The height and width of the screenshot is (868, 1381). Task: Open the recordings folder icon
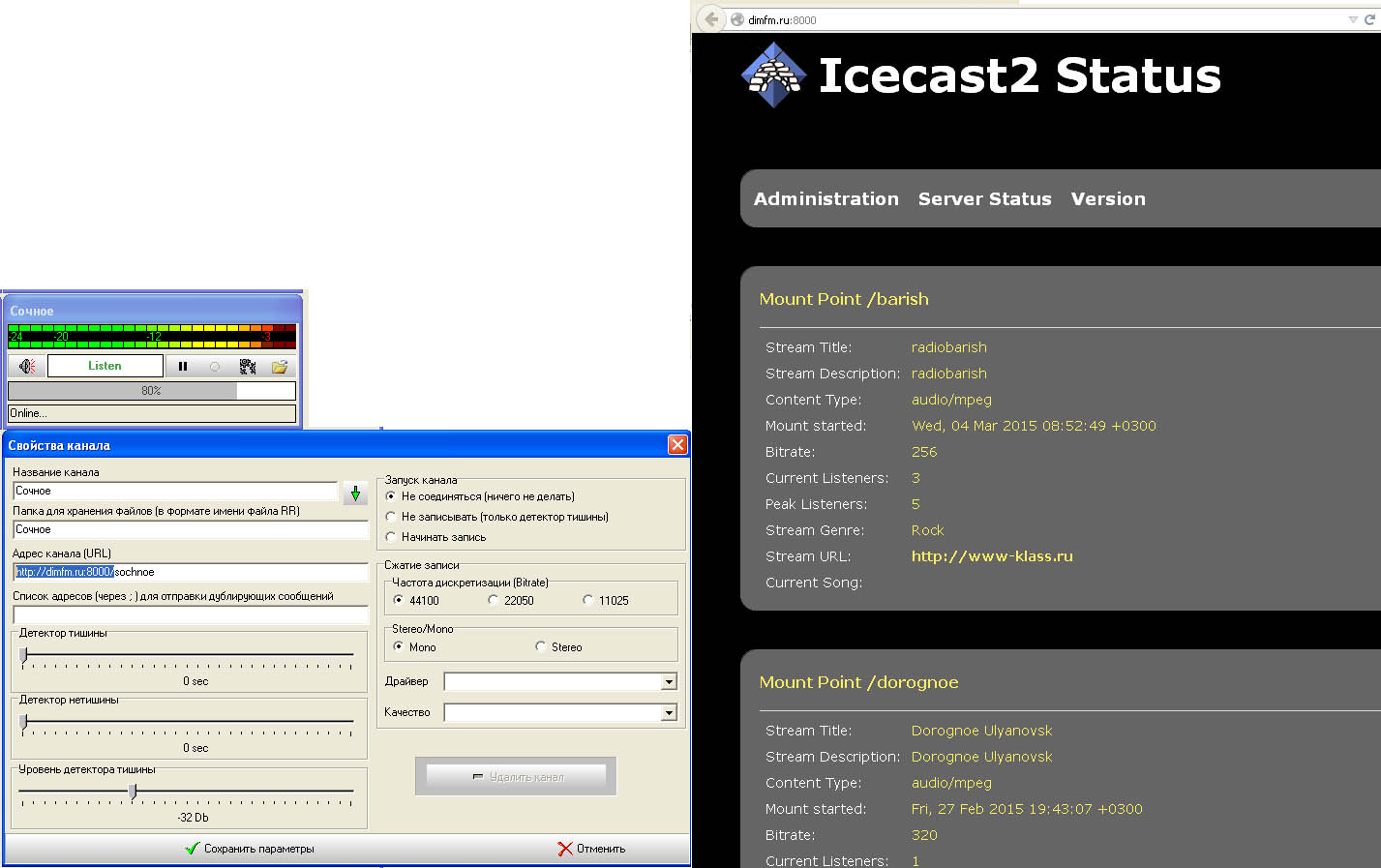(280, 367)
